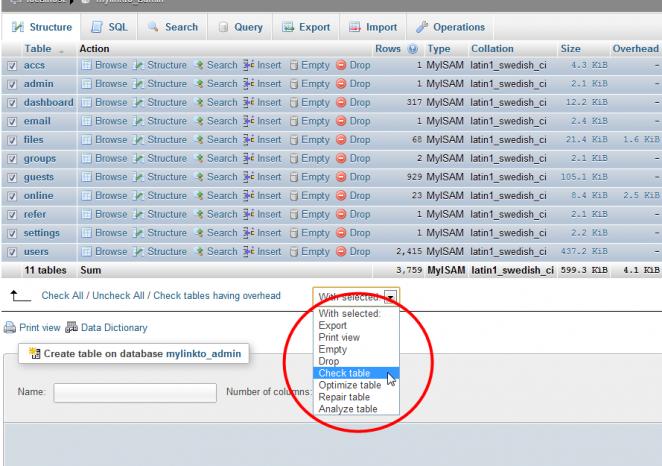Open the Structure tab
Image resolution: width=662 pixels, height=466 pixels.
coord(41,27)
